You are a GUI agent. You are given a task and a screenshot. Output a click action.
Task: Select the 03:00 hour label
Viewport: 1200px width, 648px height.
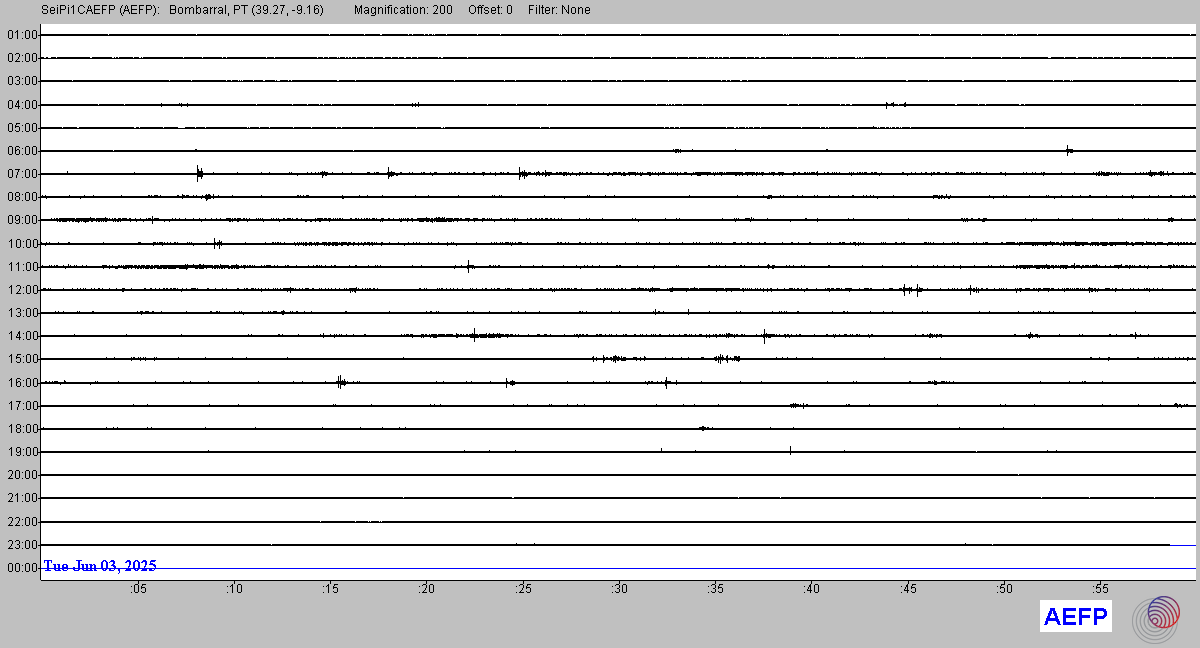[22, 81]
